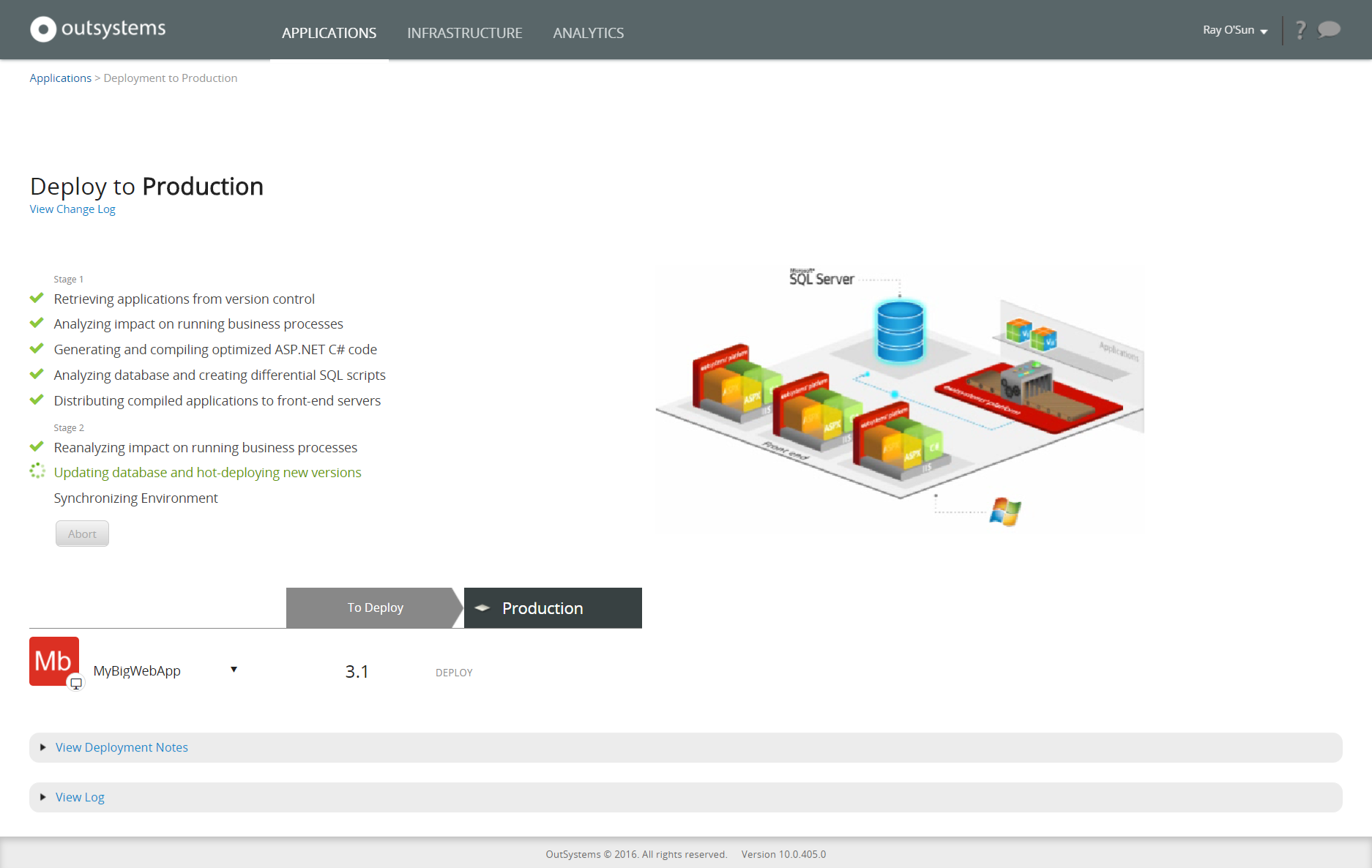
Task: Go back via Applications breadcrumb
Action: click(60, 78)
